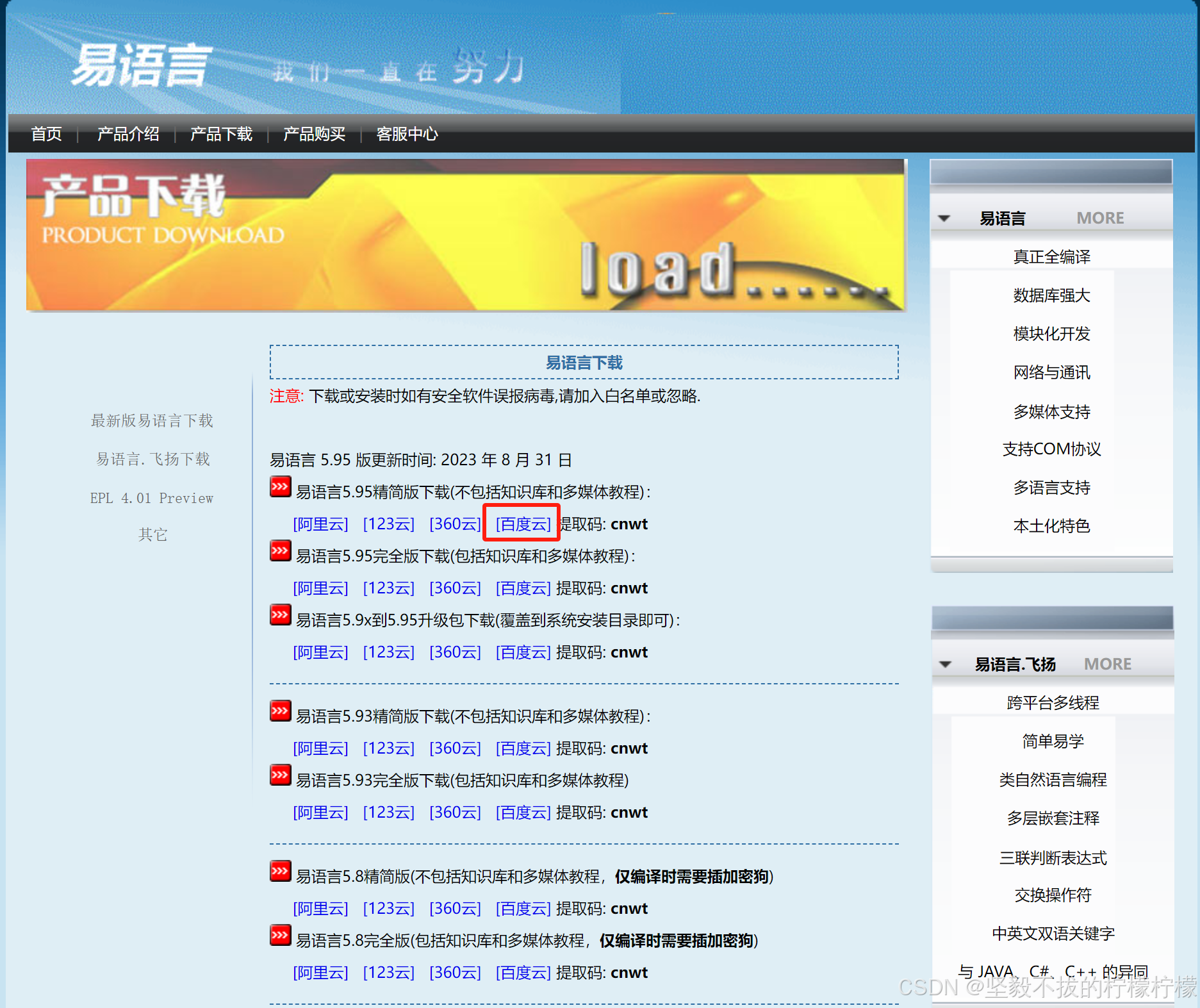Screen dimensions: 1200x1008
Task: Select EPL 4.01 Preview in left menu
Action: point(152,498)
